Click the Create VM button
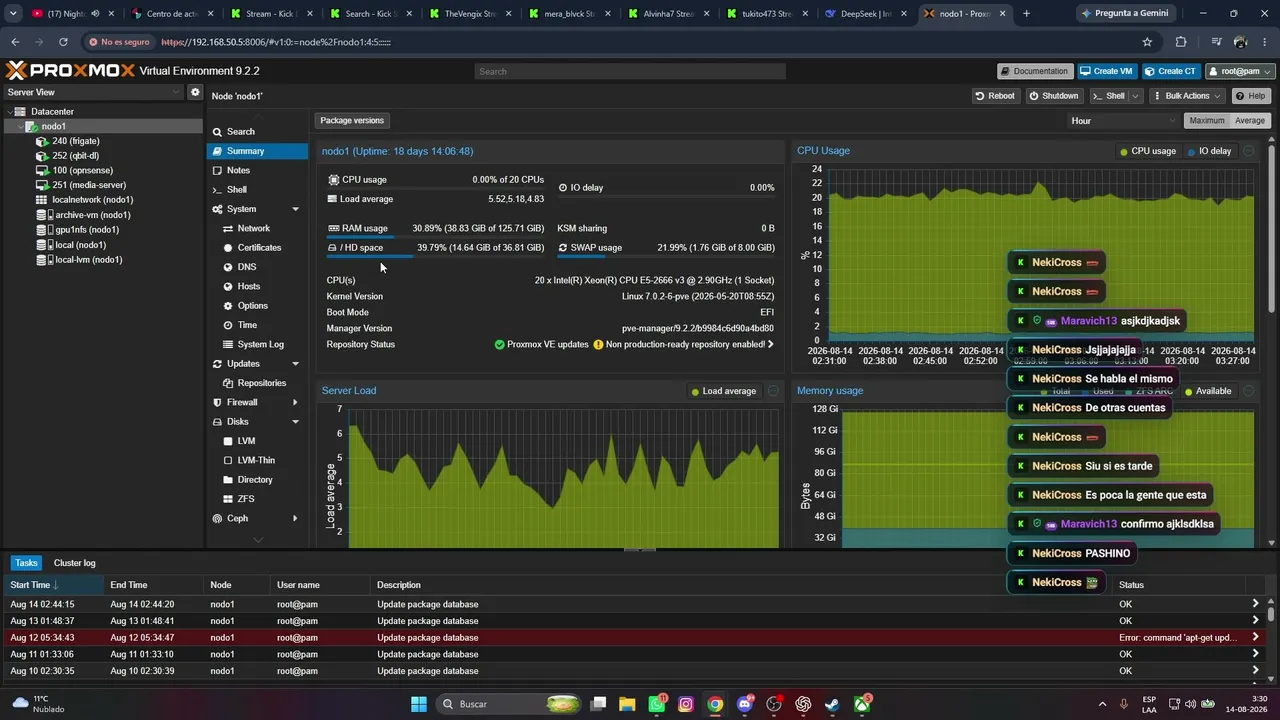 click(1106, 71)
